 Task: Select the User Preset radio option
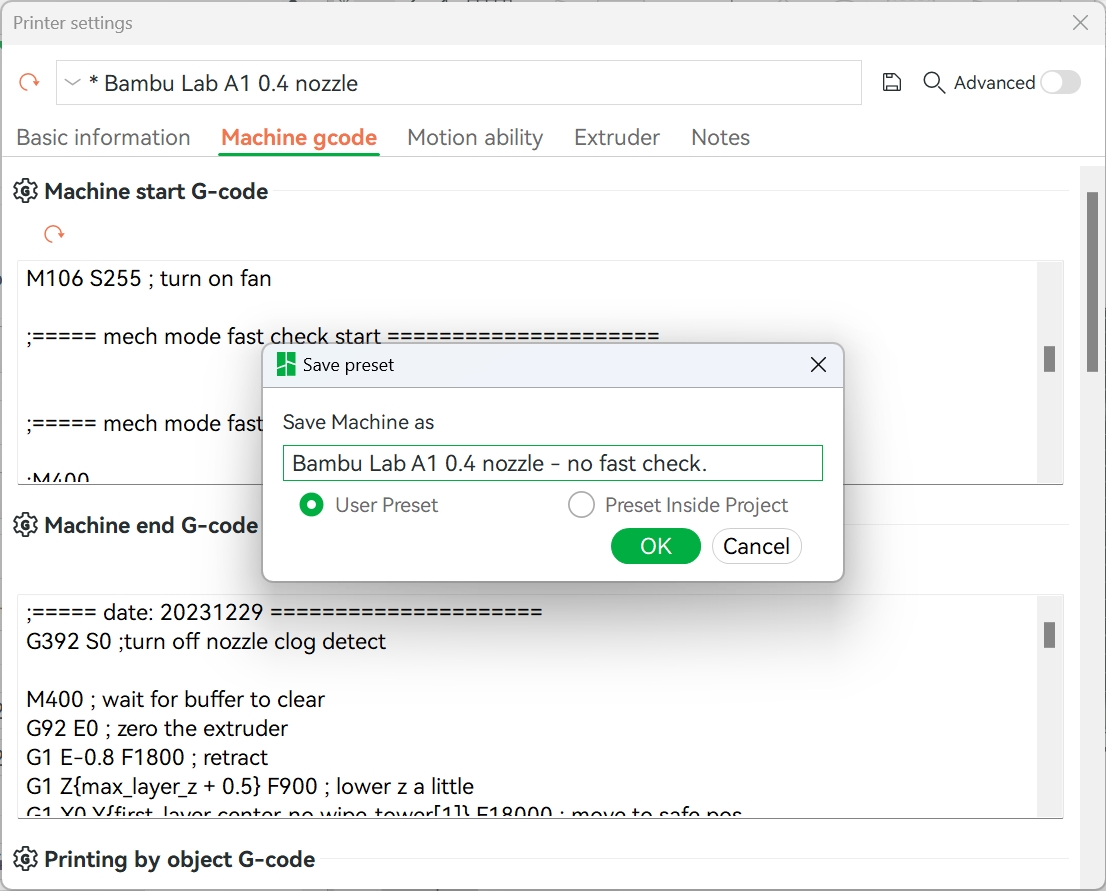311,505
